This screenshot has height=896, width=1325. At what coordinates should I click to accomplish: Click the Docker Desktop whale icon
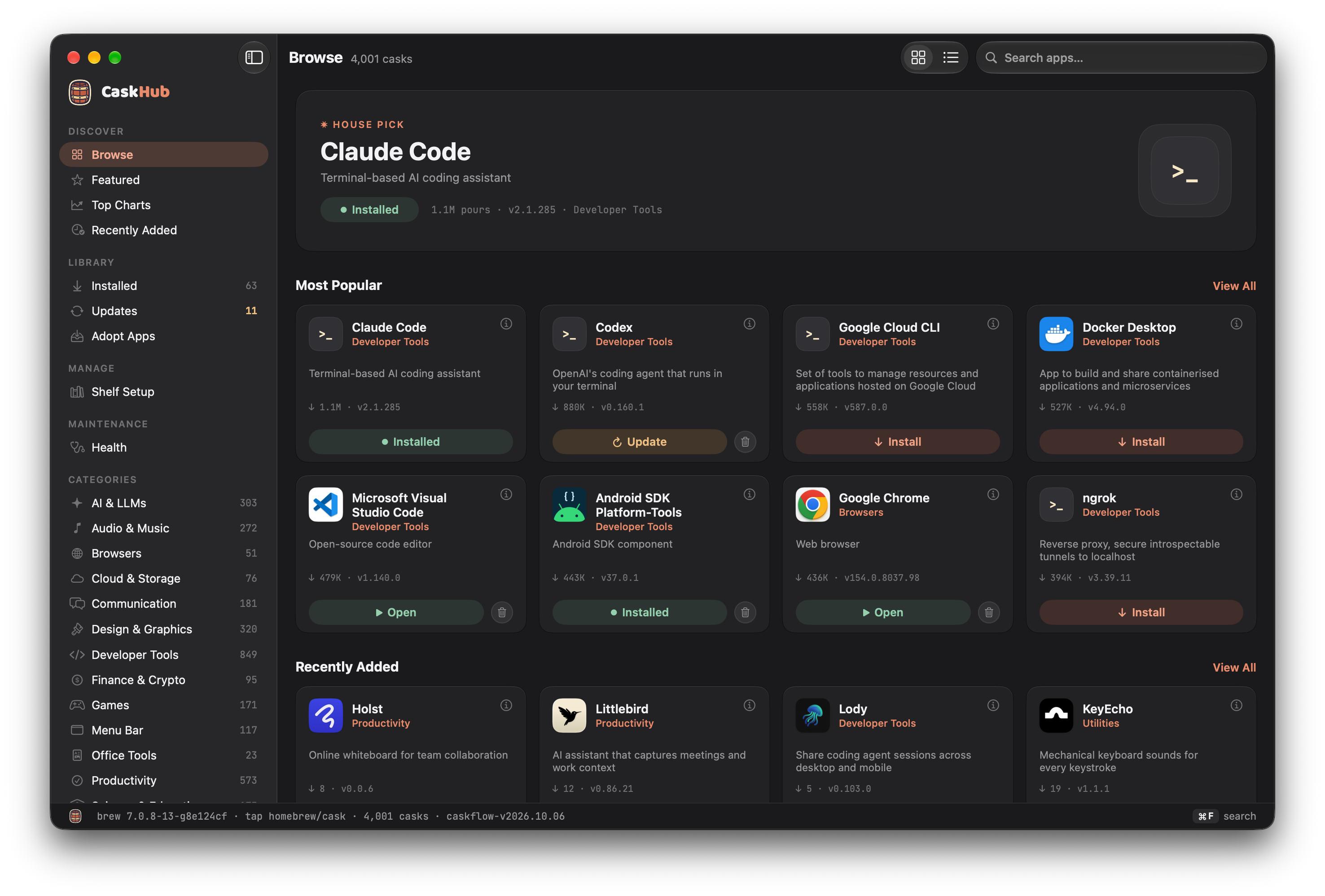[x=1056, y=334]
